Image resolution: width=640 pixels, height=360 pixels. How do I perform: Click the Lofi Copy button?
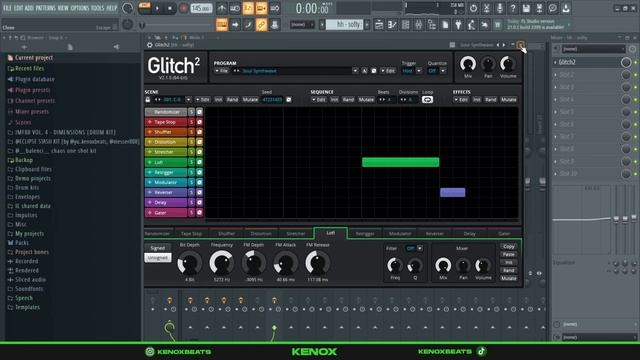coord(509,247)
